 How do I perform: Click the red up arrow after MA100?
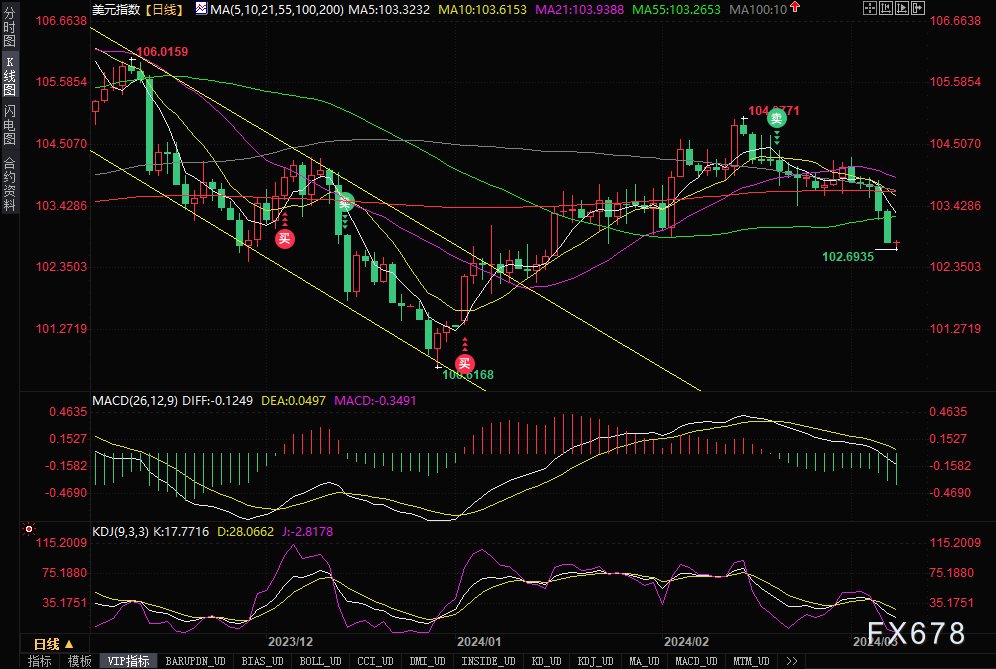795,8
